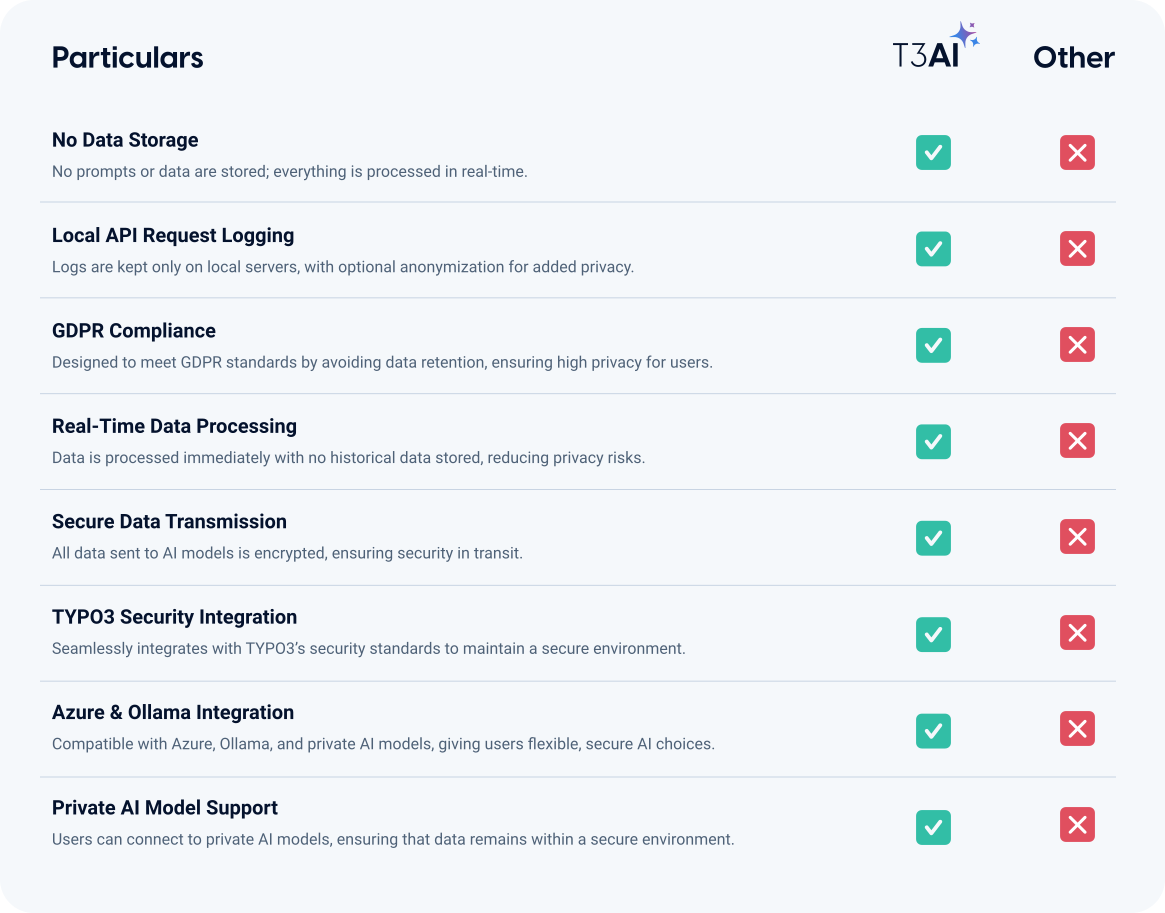Image resolution: width=1165 pixels, height=913 pixels.
Task: Click the Private AI Model Support description text
Action: point(393,840)
